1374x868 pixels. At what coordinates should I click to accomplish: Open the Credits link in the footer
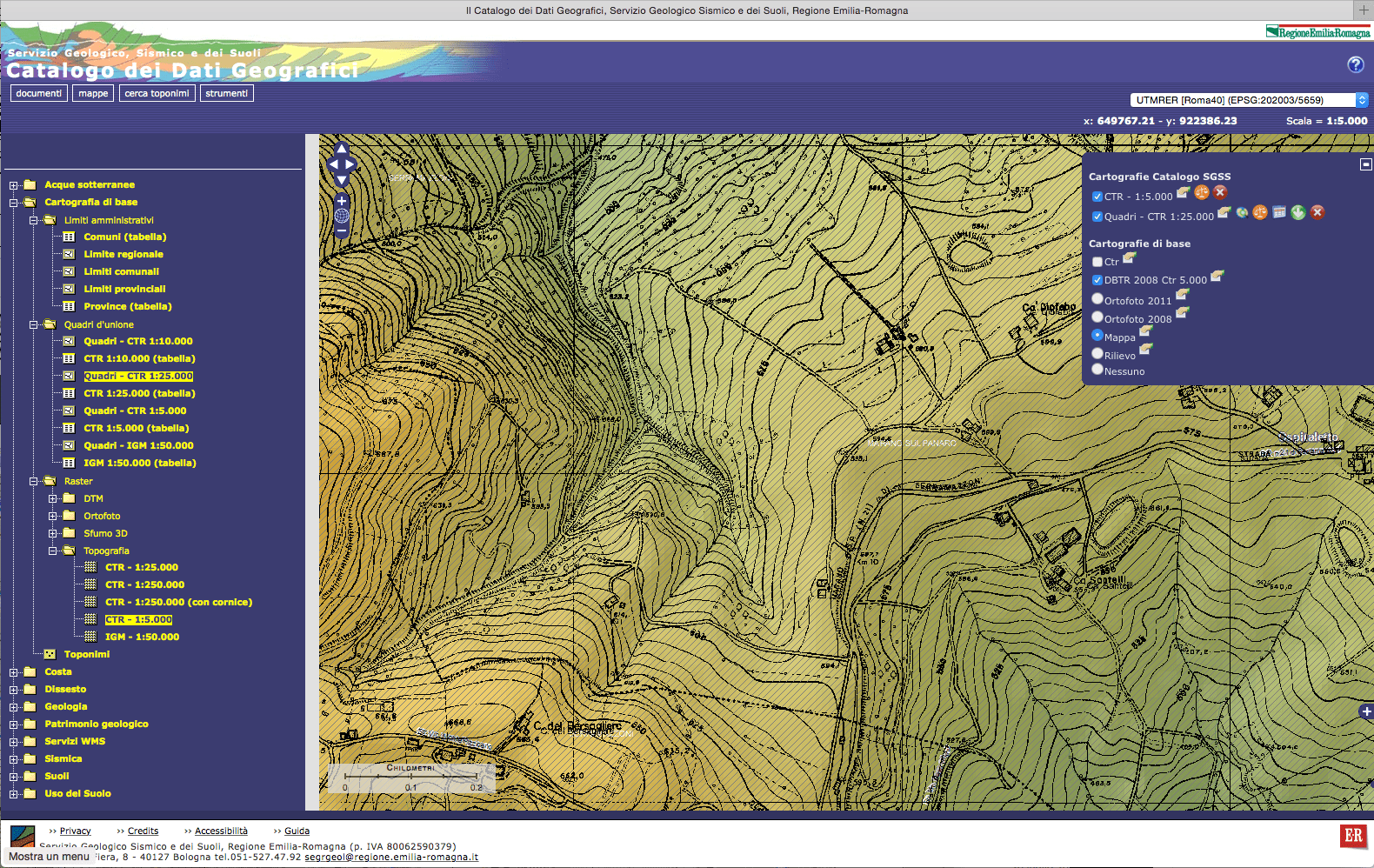coord(143,831)
